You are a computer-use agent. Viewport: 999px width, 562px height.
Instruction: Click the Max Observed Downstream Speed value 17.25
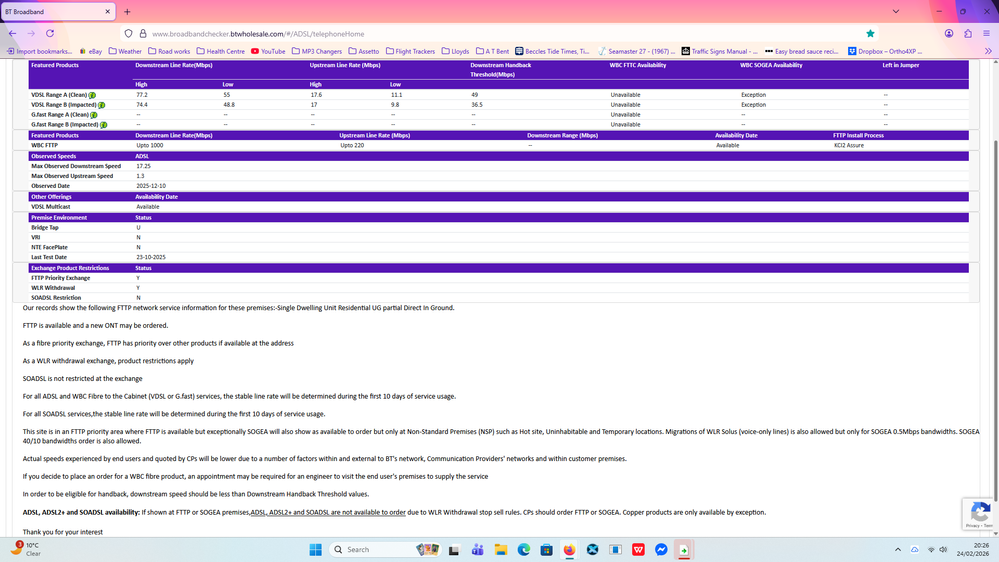coord(143,166)
